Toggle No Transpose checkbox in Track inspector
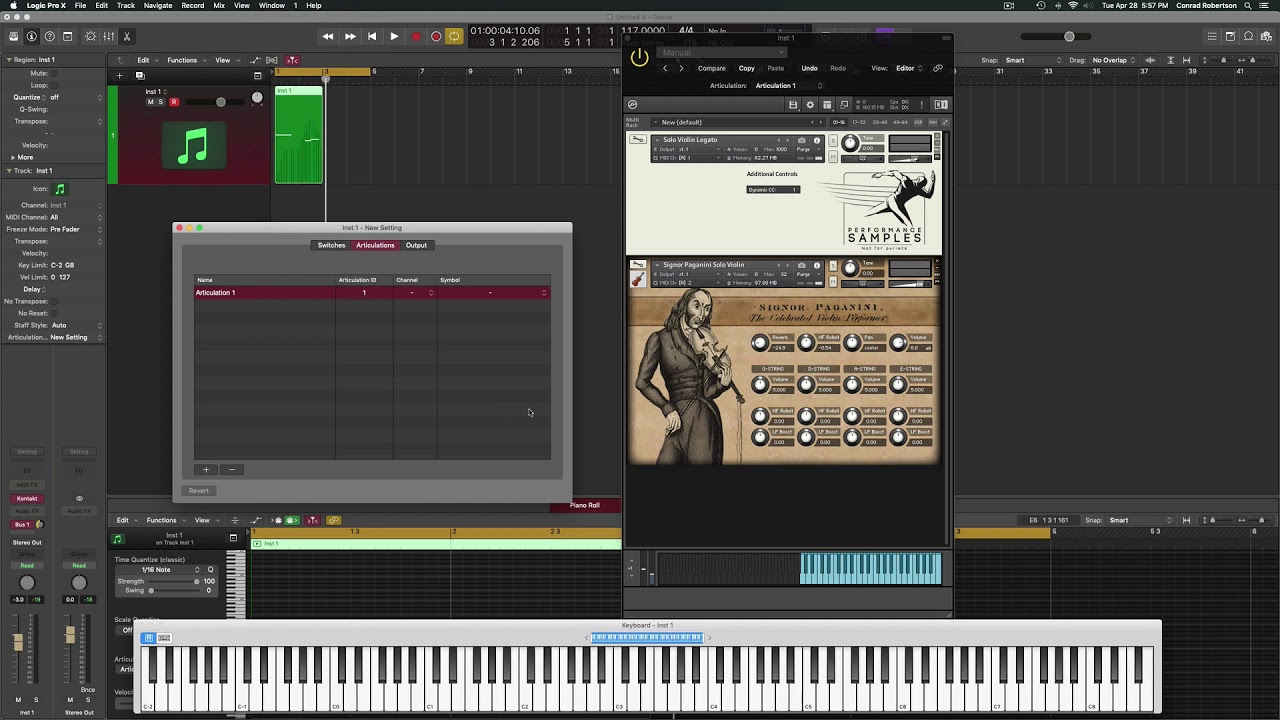The width and height of the screenshot is (1280, 720). pyautogui.click(x=54, y=301)
